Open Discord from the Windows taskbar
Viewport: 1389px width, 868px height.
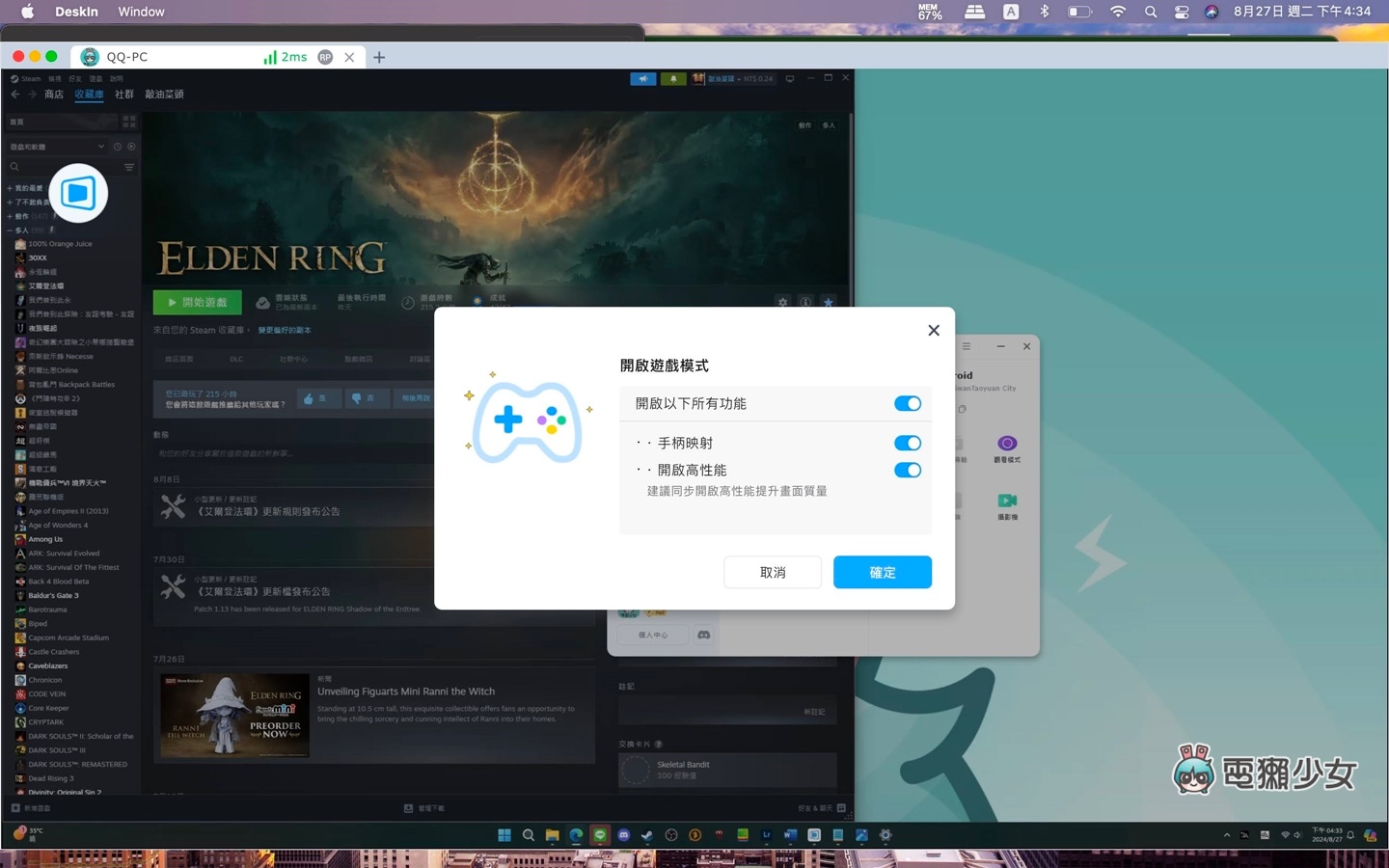pos(624,835)
